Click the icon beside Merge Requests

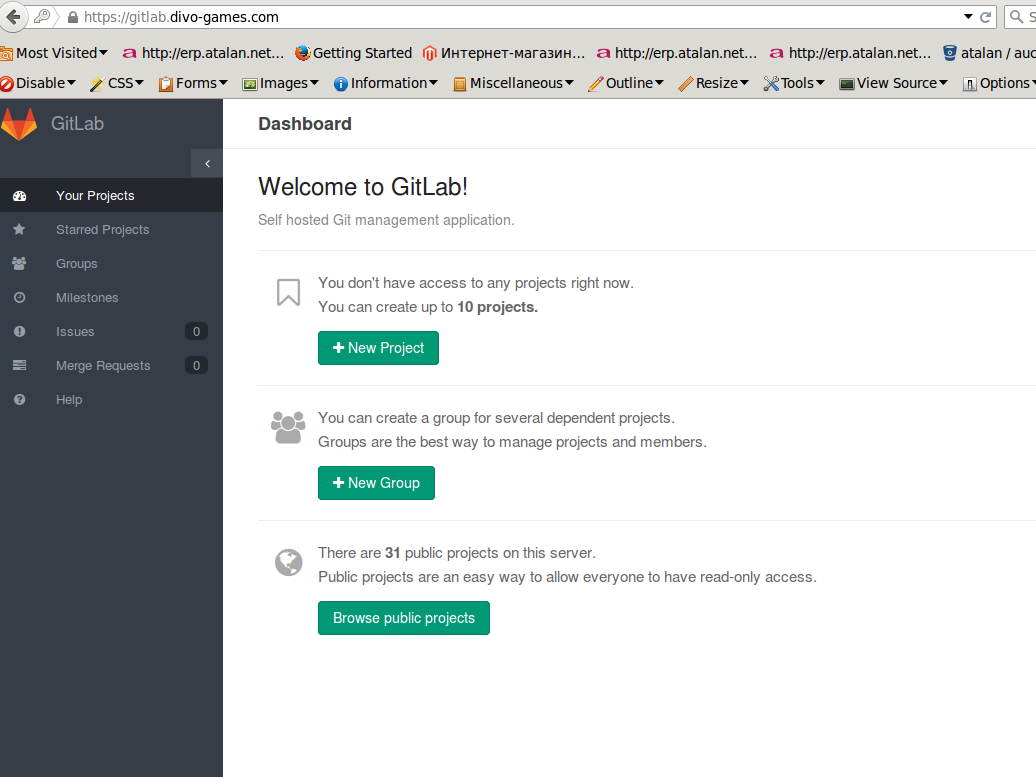[19, 365]
